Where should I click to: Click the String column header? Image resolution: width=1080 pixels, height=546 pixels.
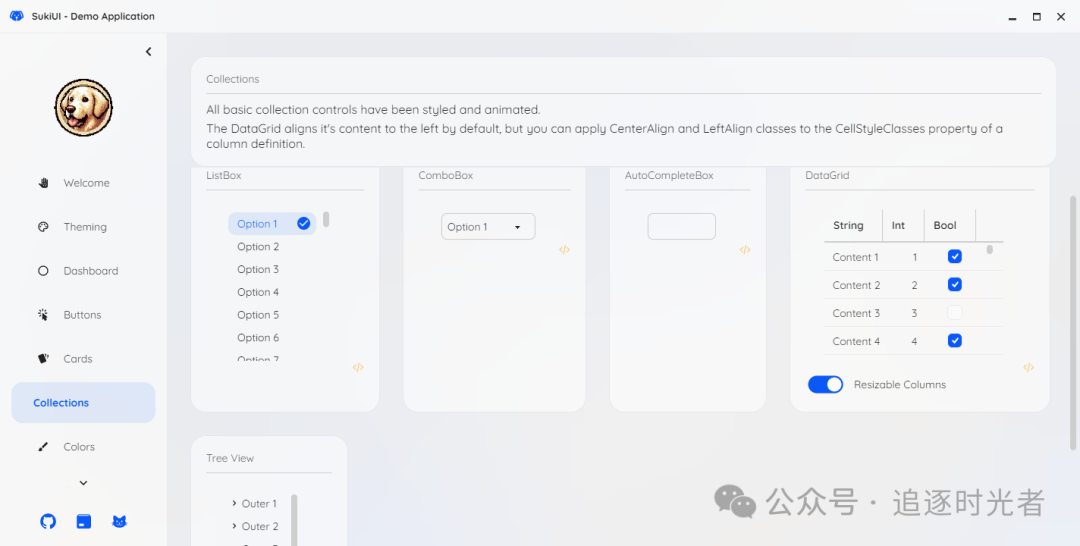(x=848, y=226)
